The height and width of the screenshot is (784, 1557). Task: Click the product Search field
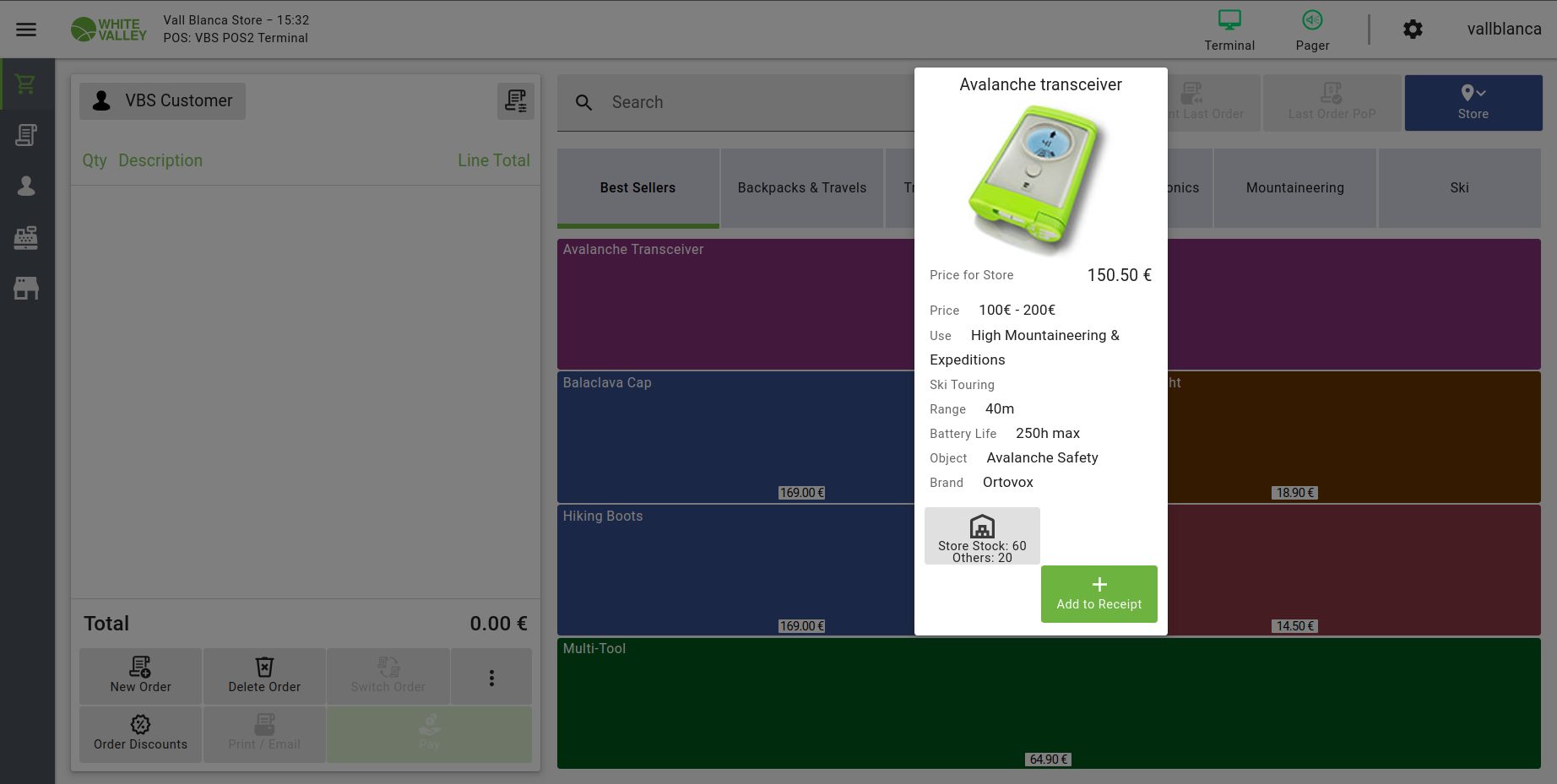743,103
